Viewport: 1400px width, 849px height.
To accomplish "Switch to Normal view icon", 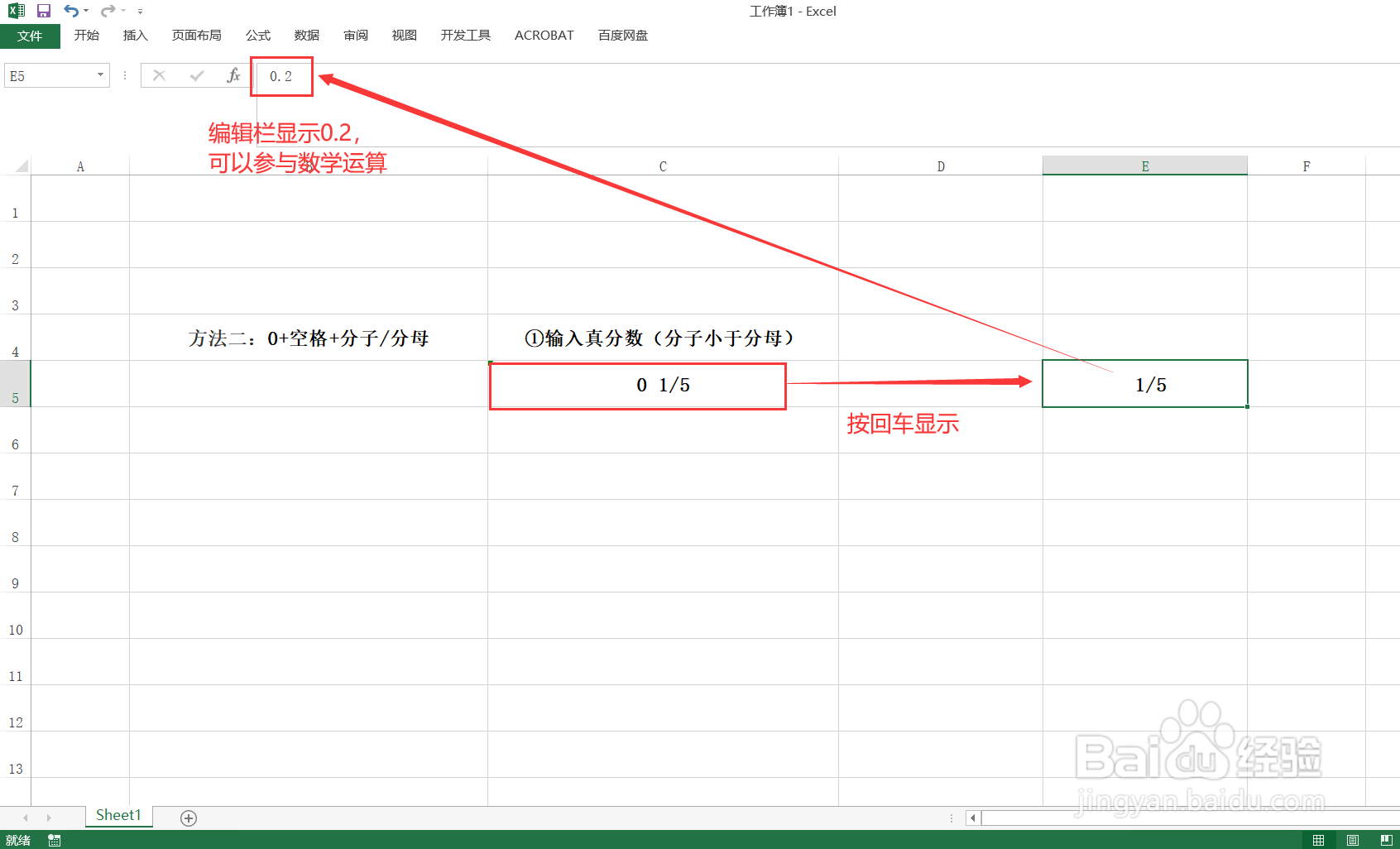I will [1319, 840].
